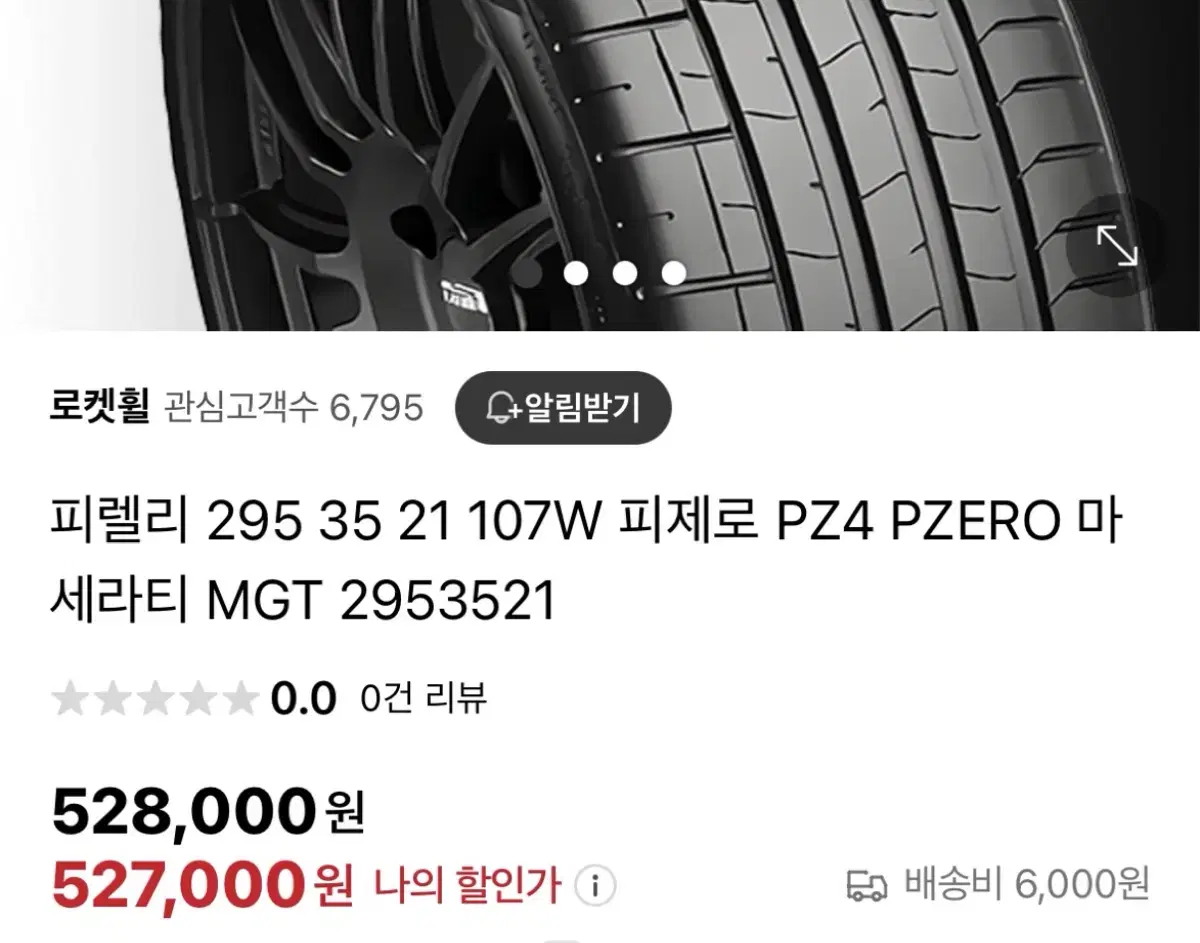Tap the 알림받기 notification button
This screenshot has height=943, width=1200.
point(563,408)
